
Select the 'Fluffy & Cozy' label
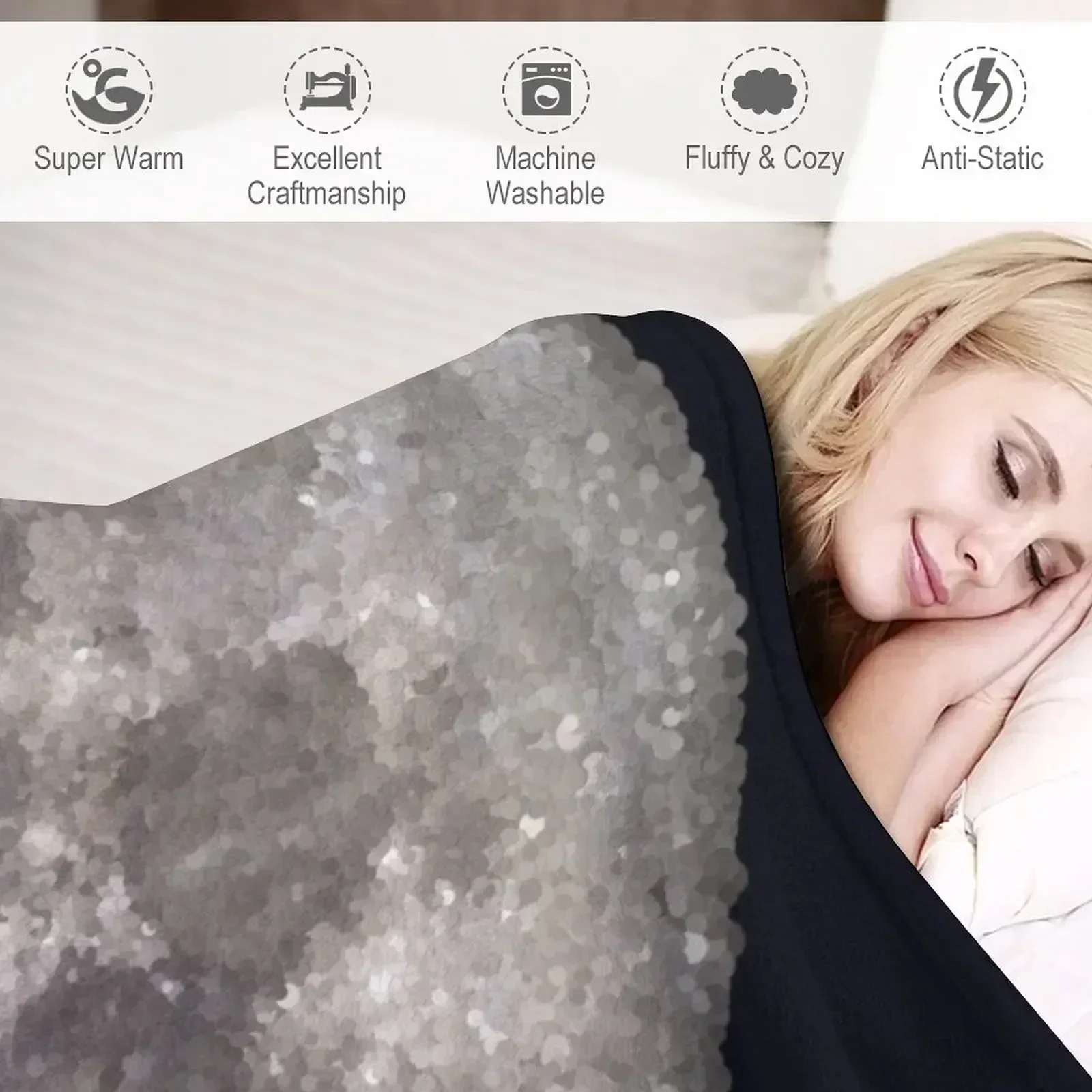[x=764, y=159]
